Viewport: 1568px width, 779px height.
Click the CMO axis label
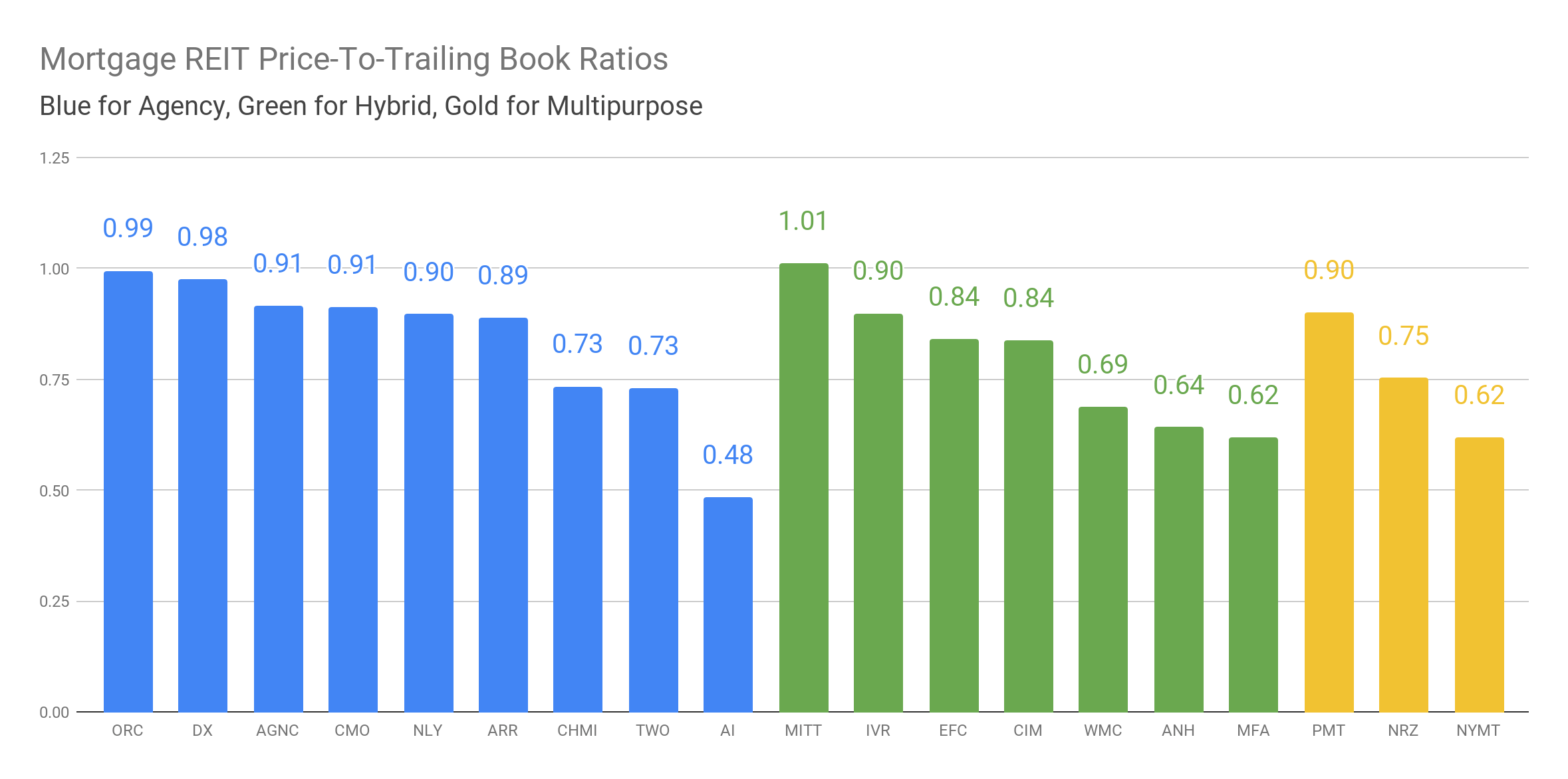(352, 730)
